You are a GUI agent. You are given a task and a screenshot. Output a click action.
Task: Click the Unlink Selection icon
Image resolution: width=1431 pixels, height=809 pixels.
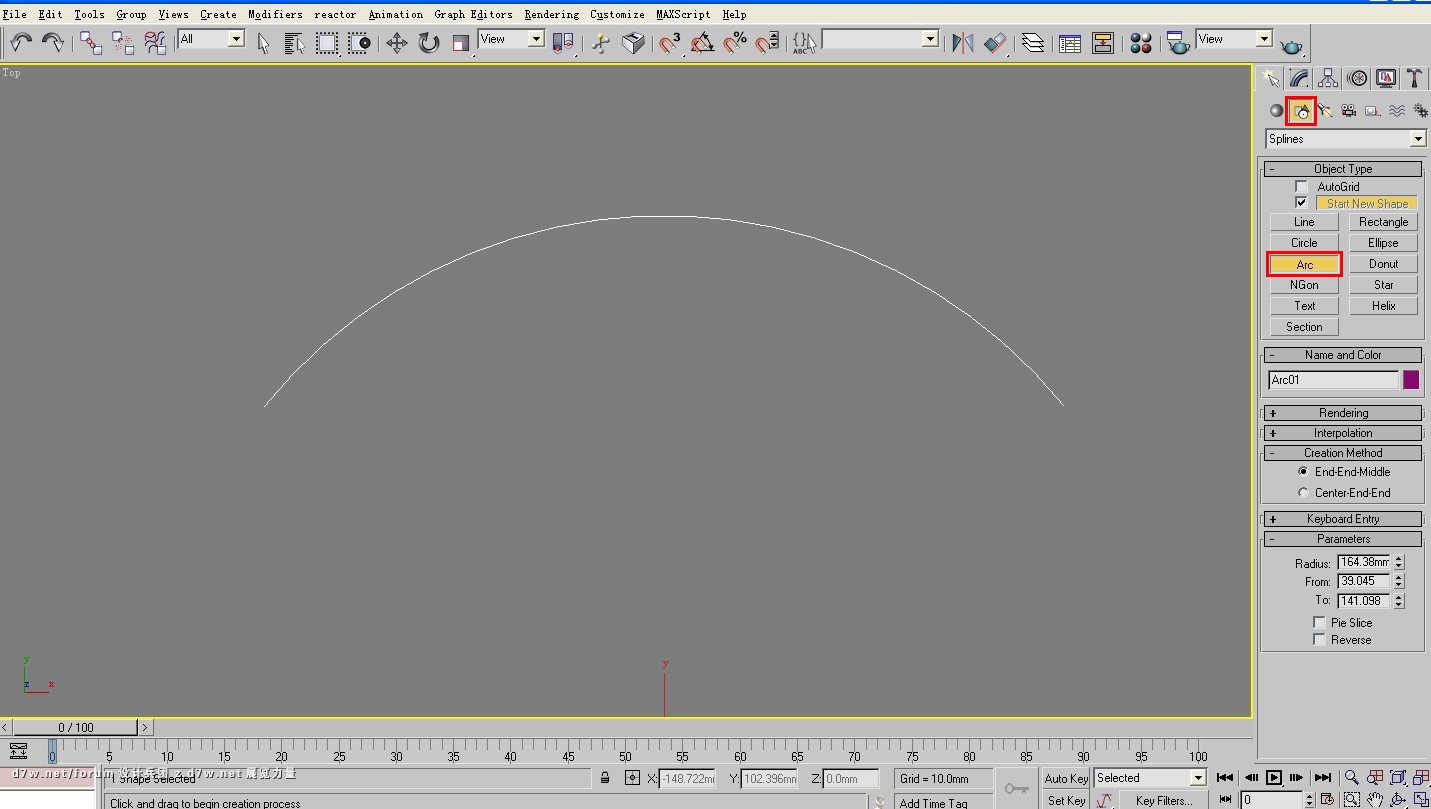tap(123, 42)
